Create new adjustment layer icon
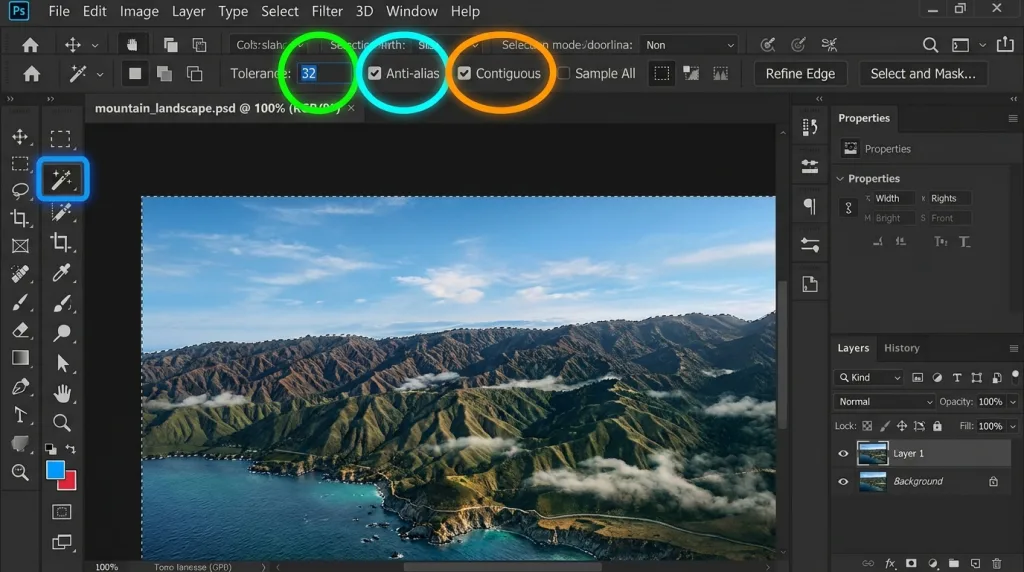Image resolution: width=1024 pixels, height=572 pixels. (933, 563)
